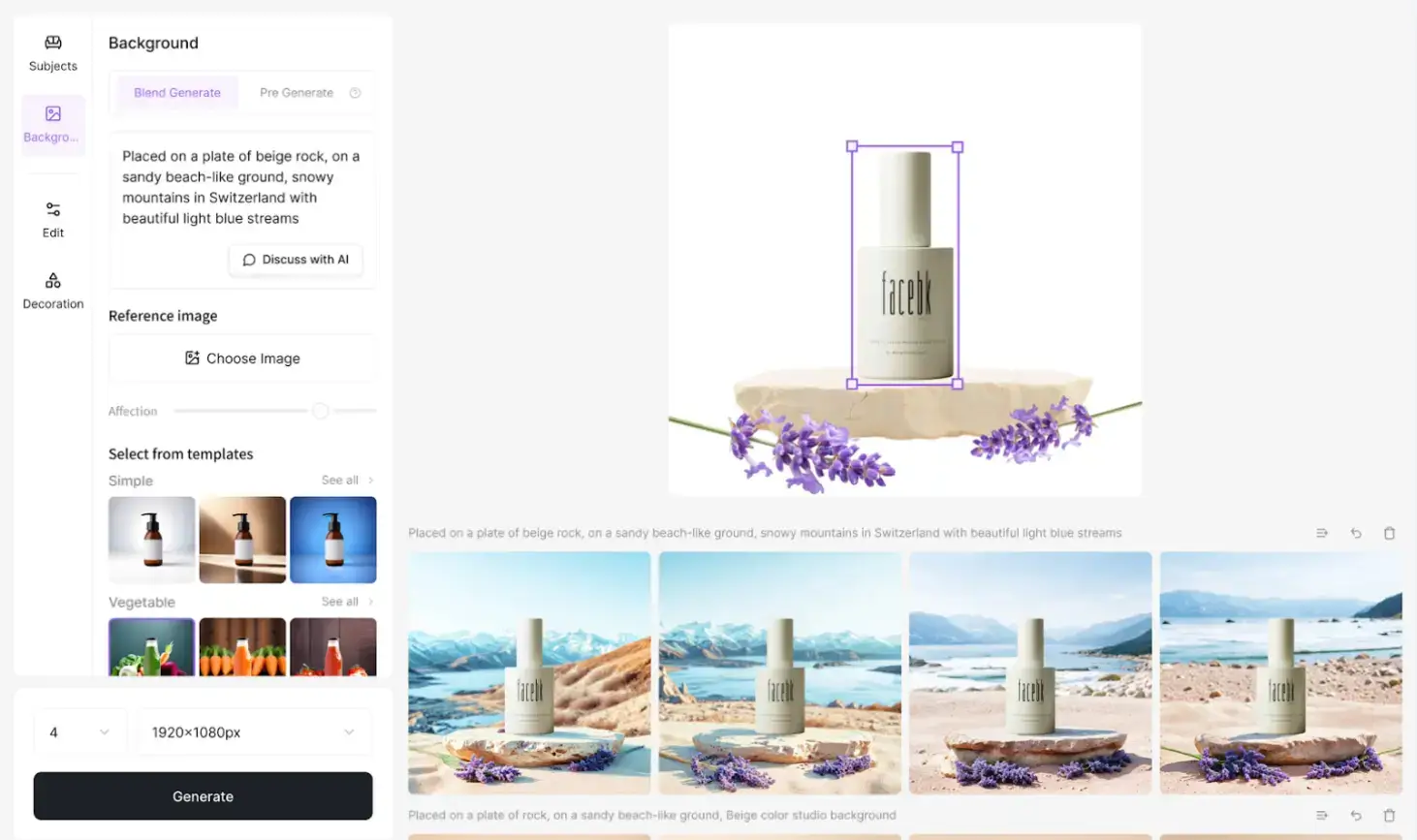1417x840 pixels.
Task: Select the blue background Simple template thumbnail
Action: 333,540
